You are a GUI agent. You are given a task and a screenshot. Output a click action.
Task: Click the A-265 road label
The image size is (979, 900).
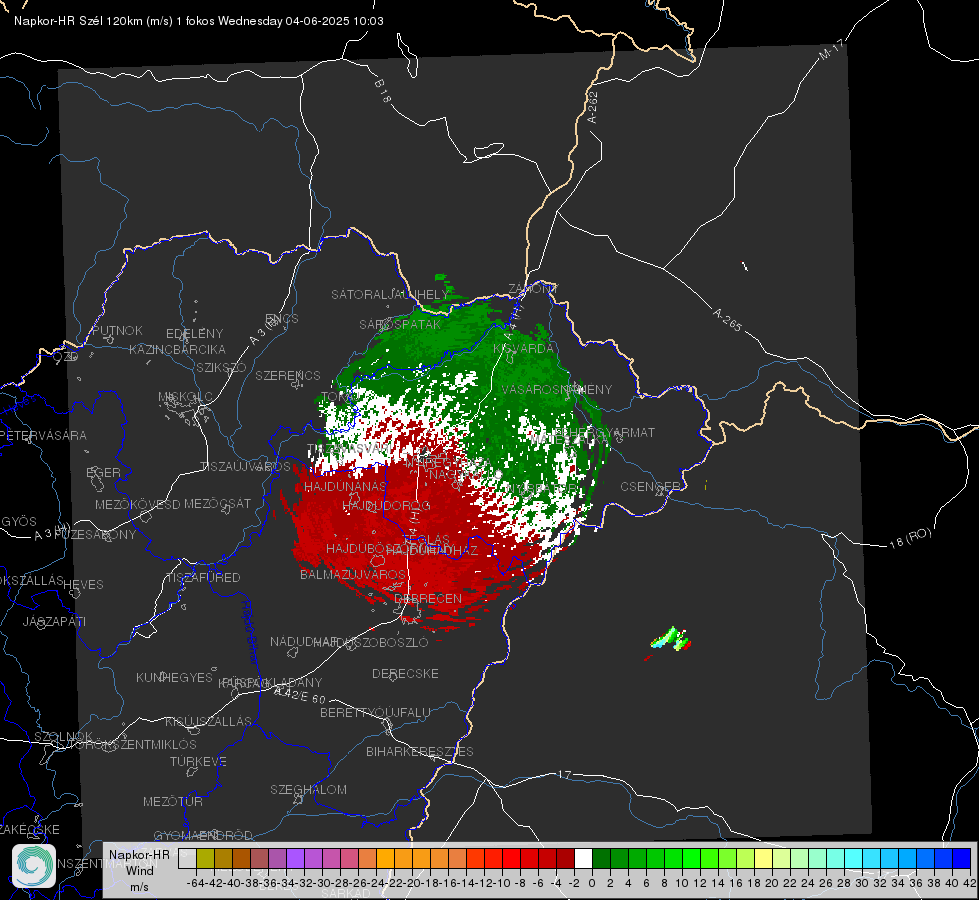[727, 320]
